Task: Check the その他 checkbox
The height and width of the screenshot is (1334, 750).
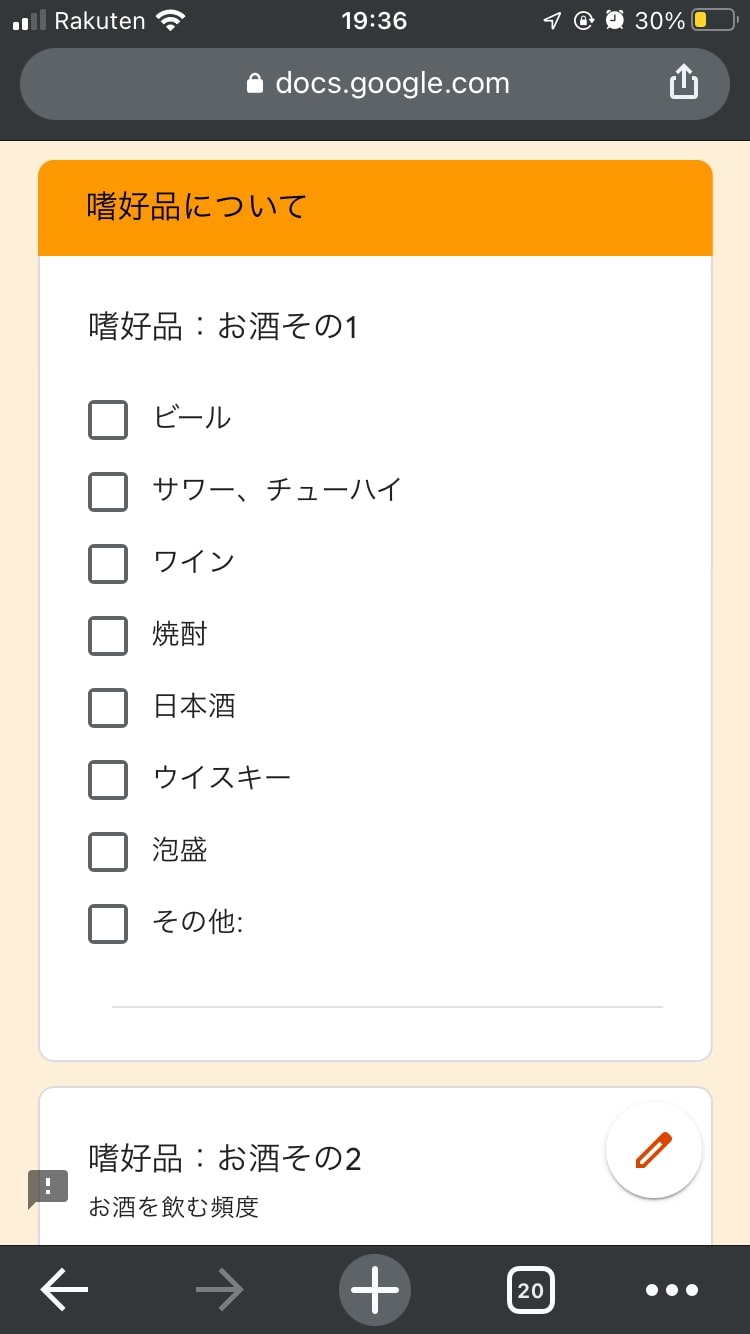Action: point(108,924)
